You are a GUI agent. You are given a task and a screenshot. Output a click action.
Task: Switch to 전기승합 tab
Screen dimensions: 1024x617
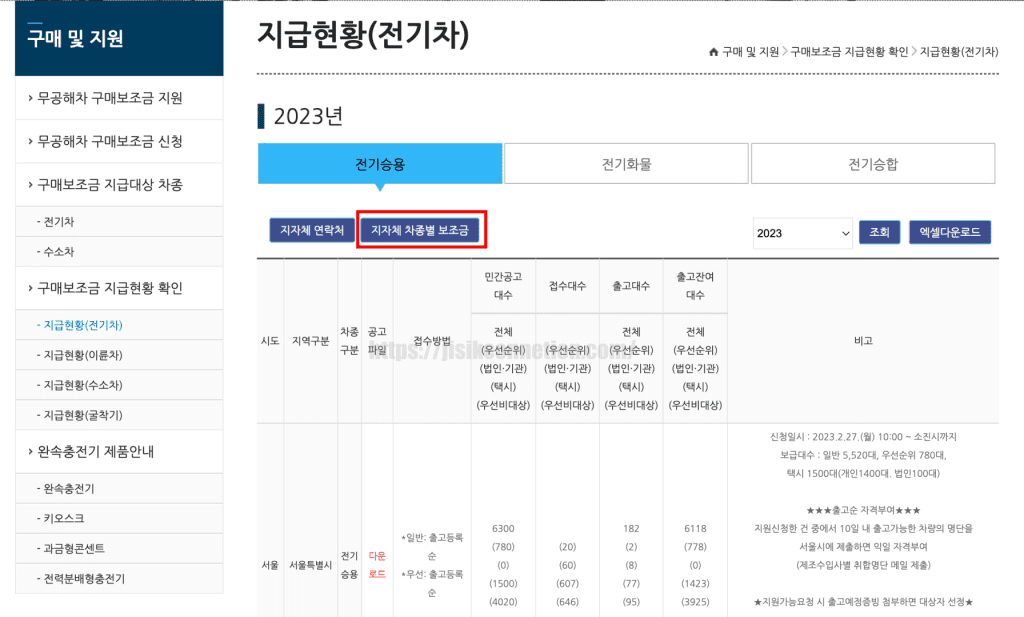(x=873, y=164)
